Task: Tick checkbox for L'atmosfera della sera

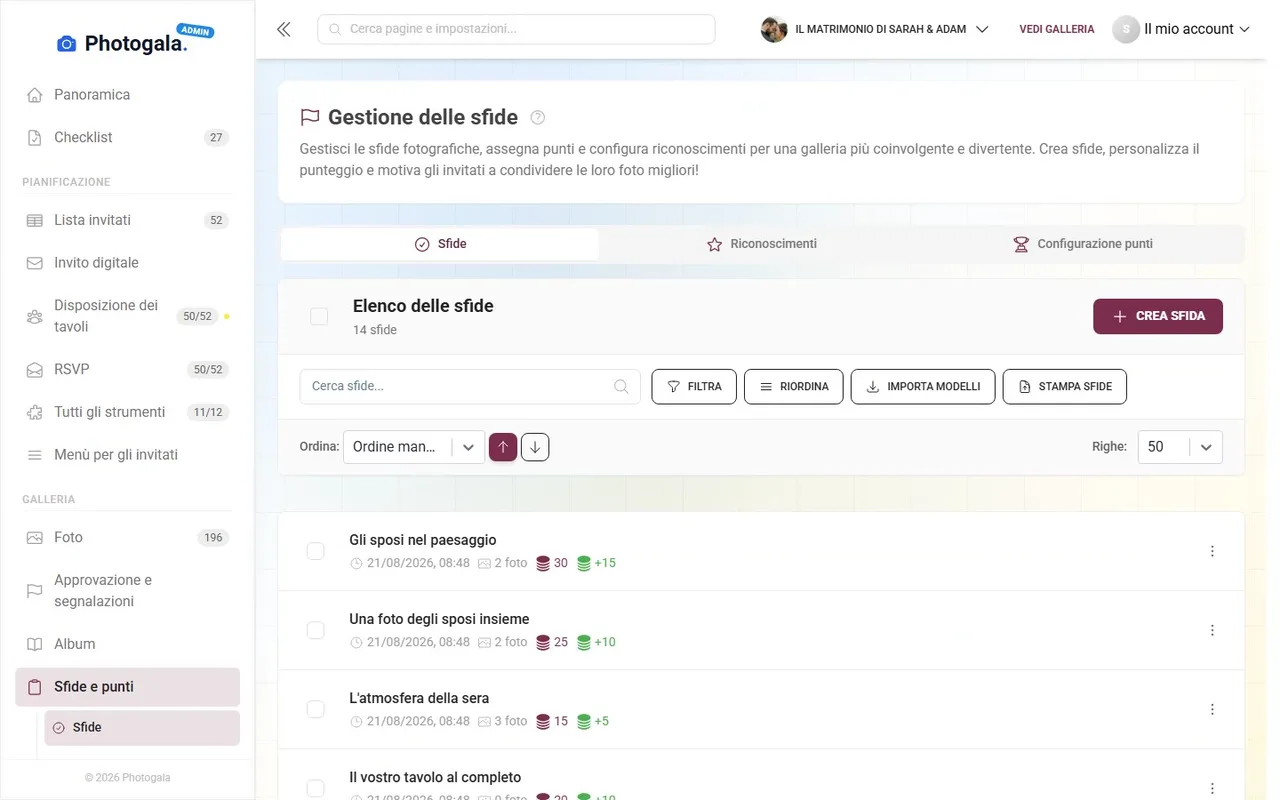Action: point(315,709)
